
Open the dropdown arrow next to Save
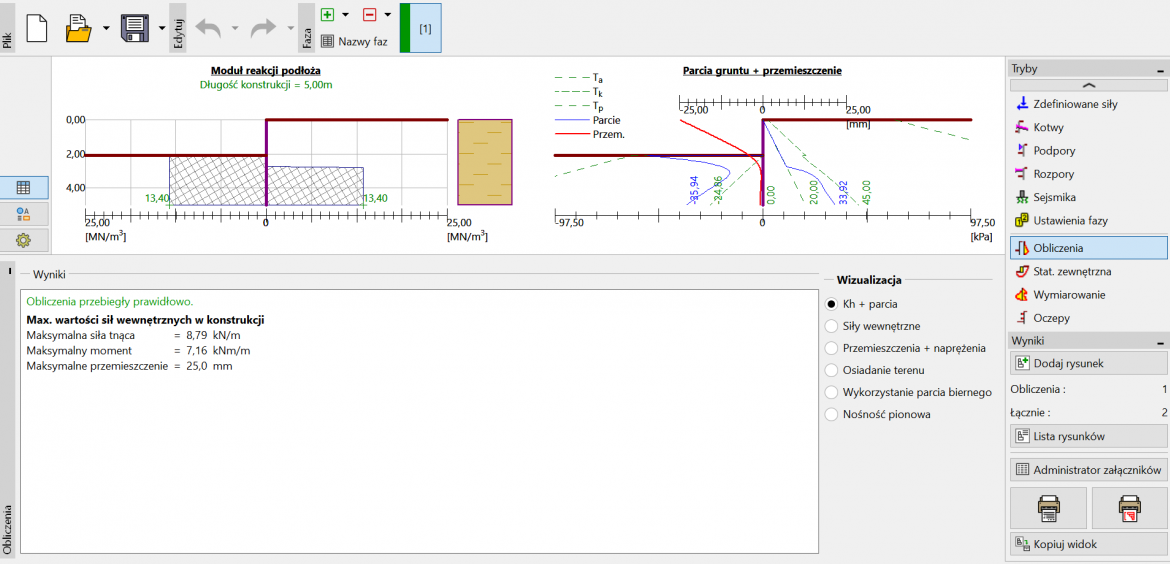click(x=162, y=28)
